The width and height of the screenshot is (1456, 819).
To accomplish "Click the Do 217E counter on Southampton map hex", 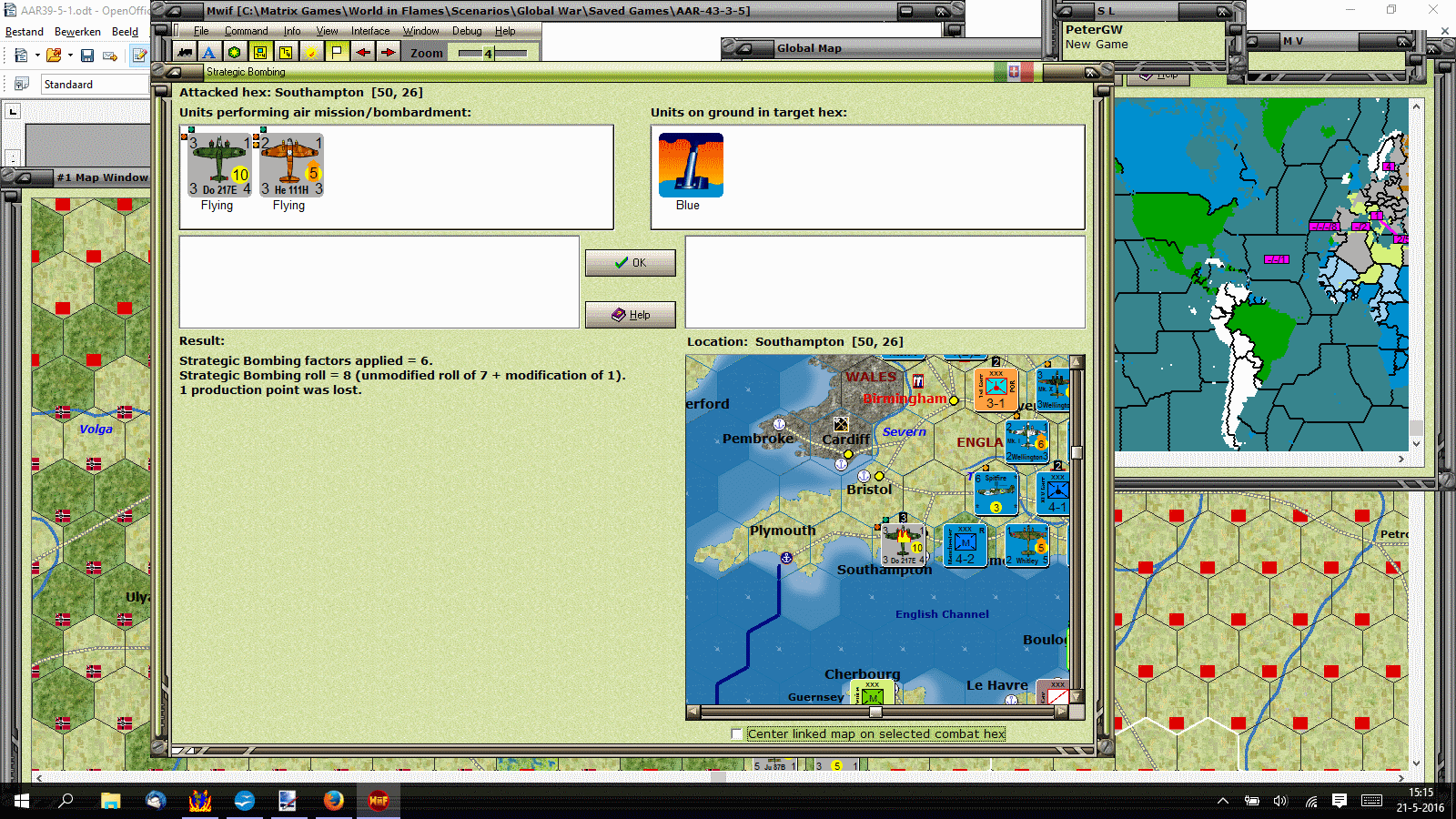I will tap(903, 544).
